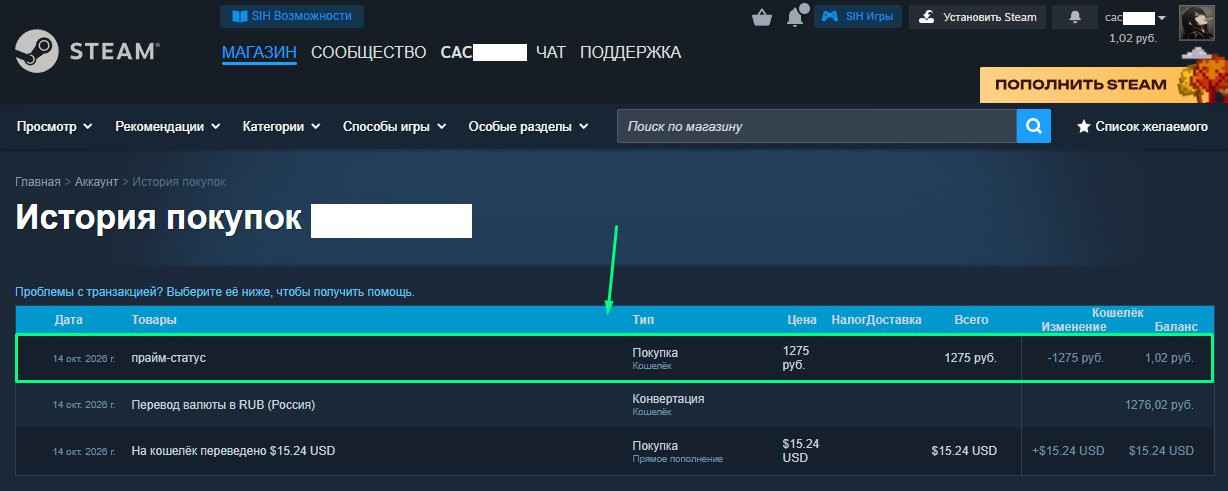Select the прайм-статус purchase row

(614, 358)
